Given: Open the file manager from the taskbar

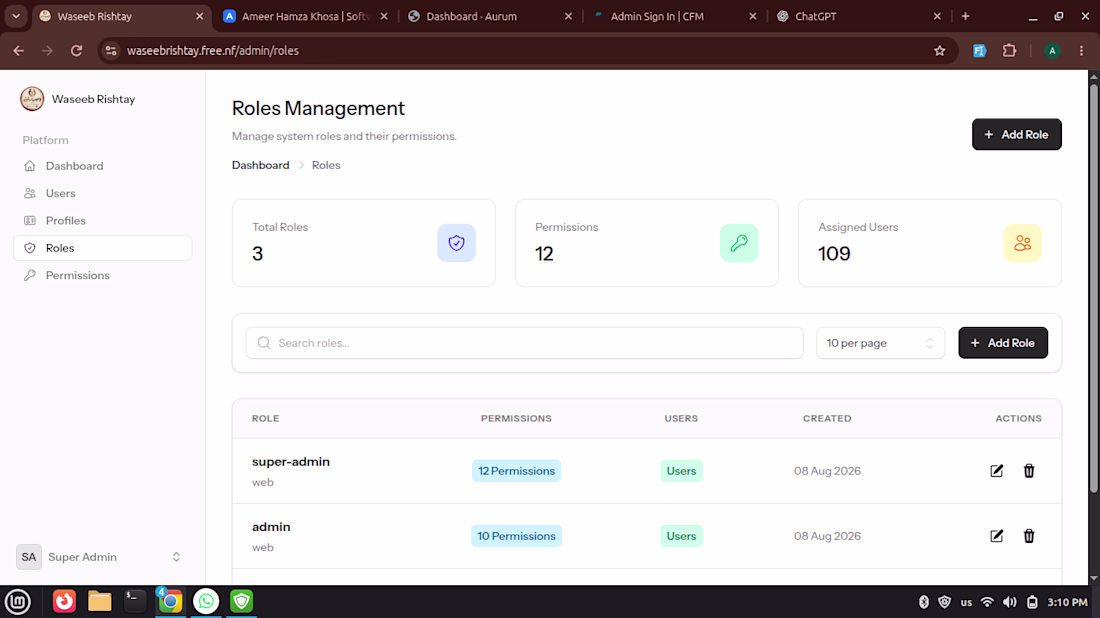Looking at the screenshot, I should click(x=100, y=601).
